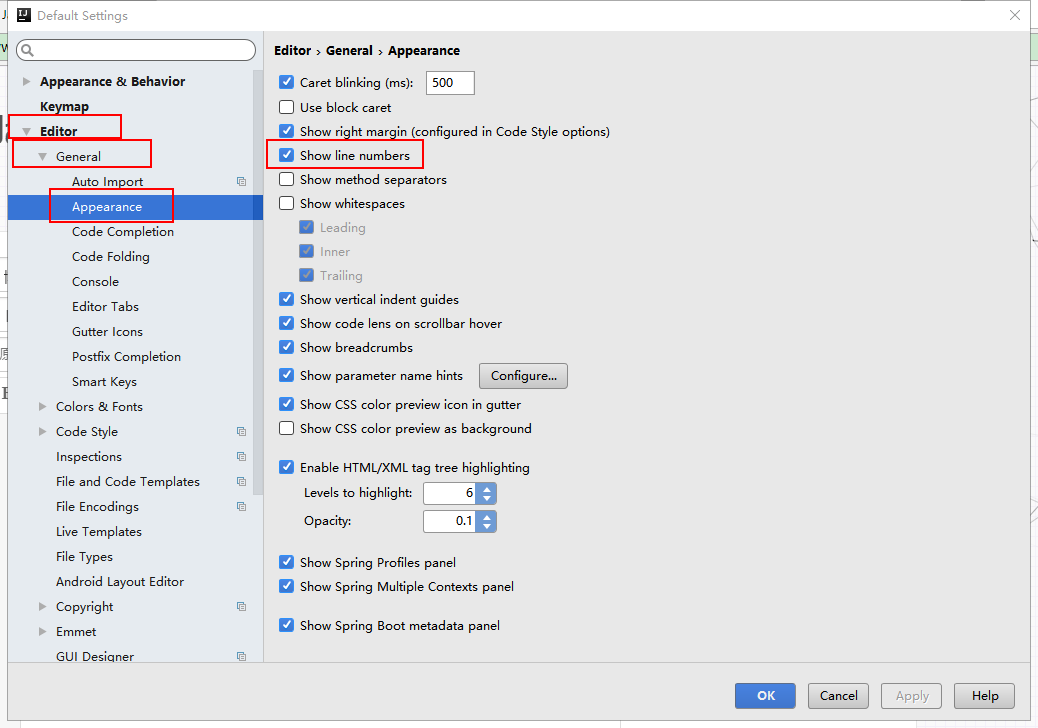The image size is (1038, 728).
Task: Click the project-level icon beside Auto Import
Action: click(x=242, y=181)
